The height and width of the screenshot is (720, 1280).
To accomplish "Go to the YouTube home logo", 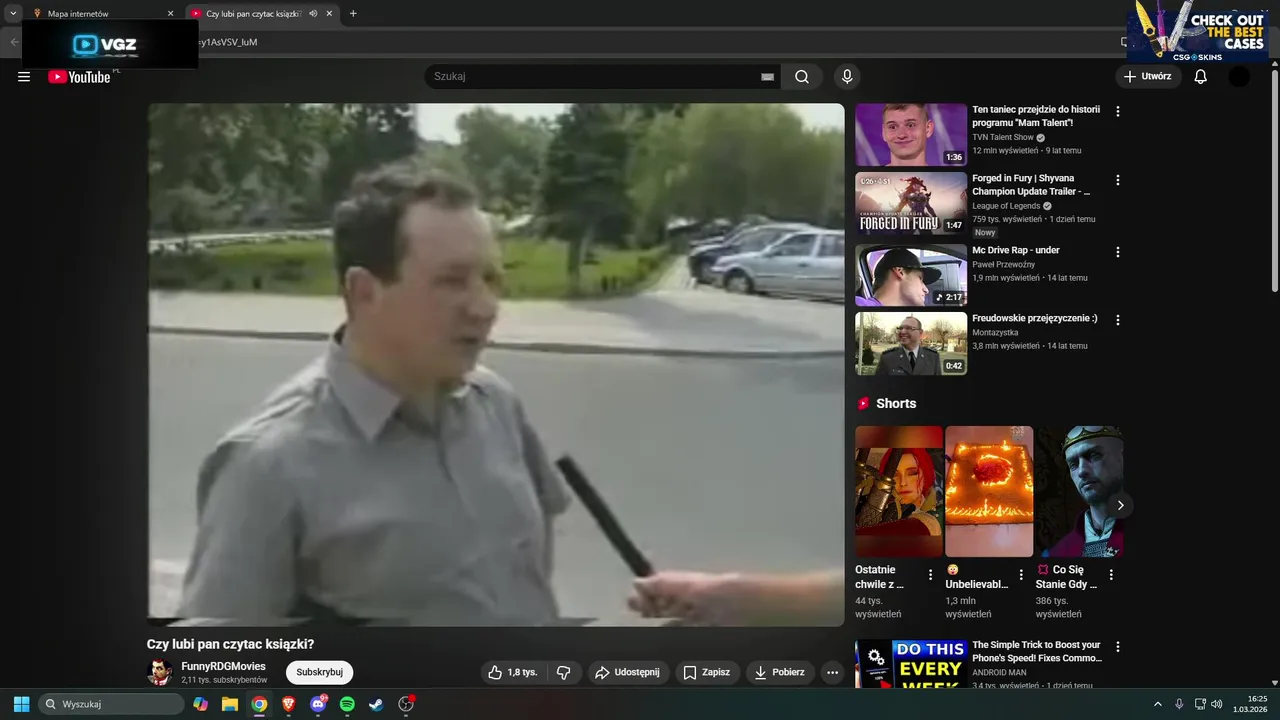I will click(x=80, y=77).
